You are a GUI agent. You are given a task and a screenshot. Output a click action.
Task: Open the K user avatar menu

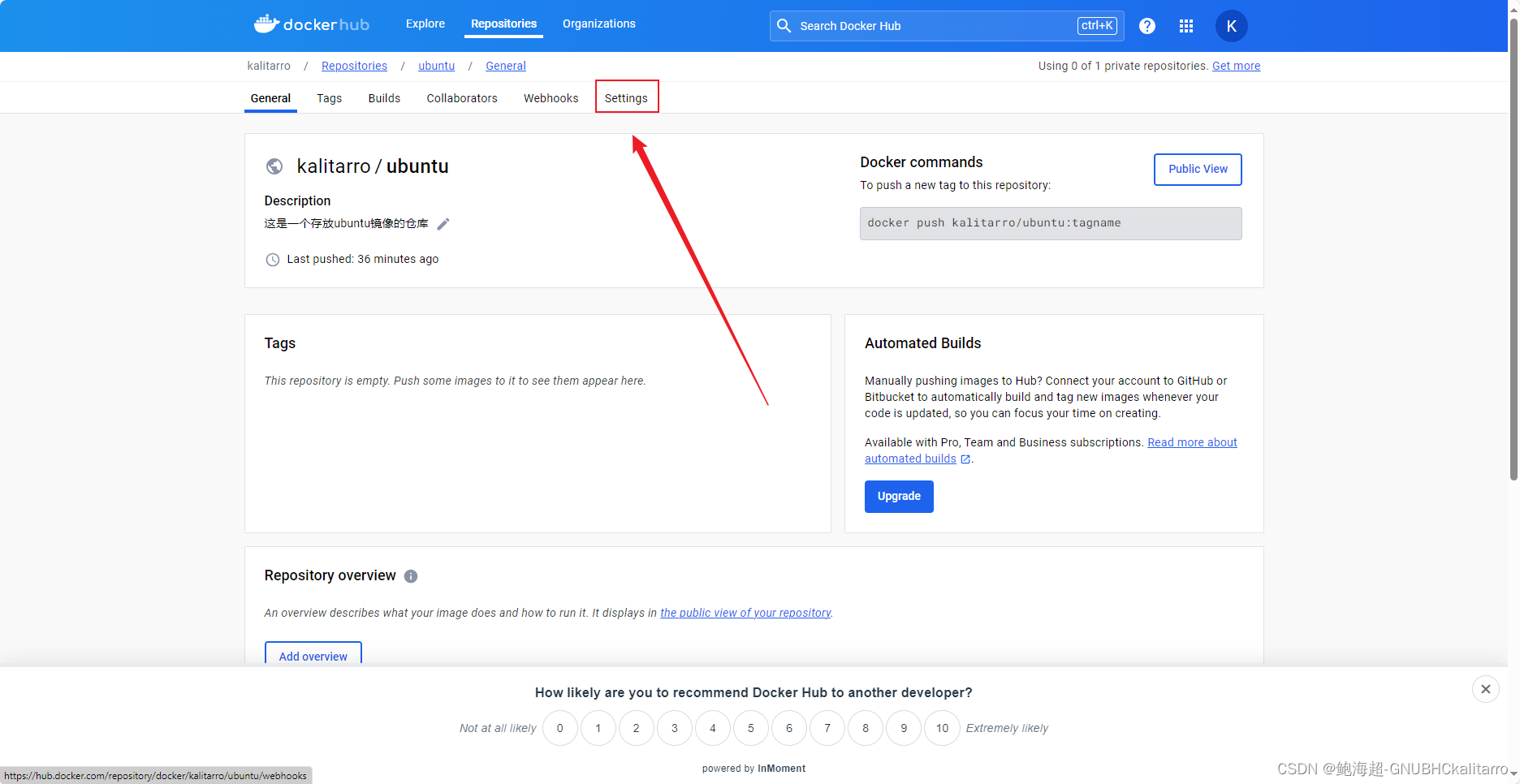tap(1232, 26)
